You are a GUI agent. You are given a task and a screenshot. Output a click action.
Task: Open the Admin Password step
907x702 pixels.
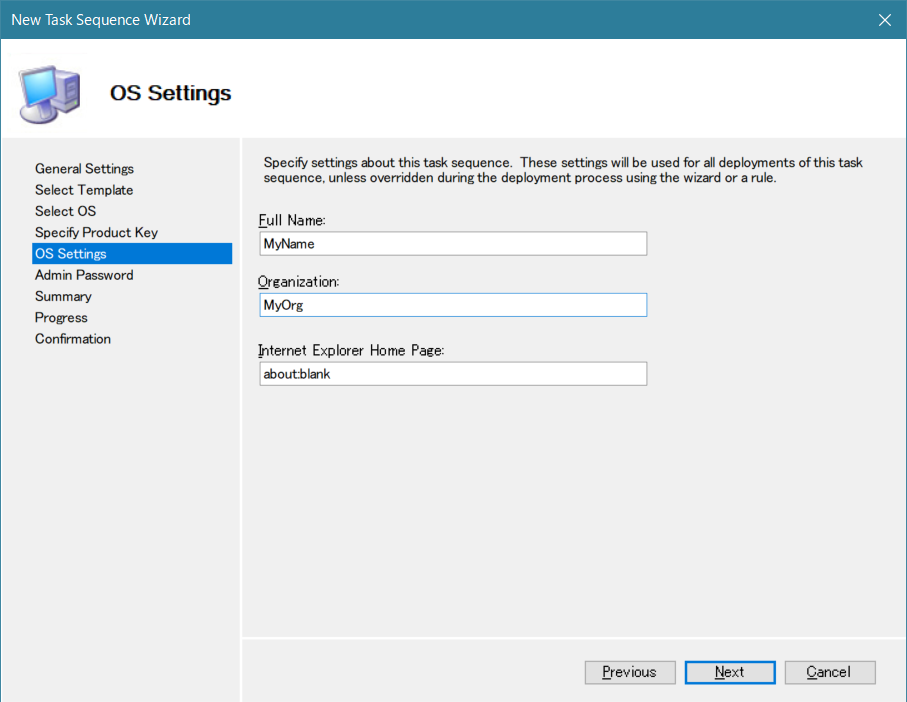coord(84,275)
